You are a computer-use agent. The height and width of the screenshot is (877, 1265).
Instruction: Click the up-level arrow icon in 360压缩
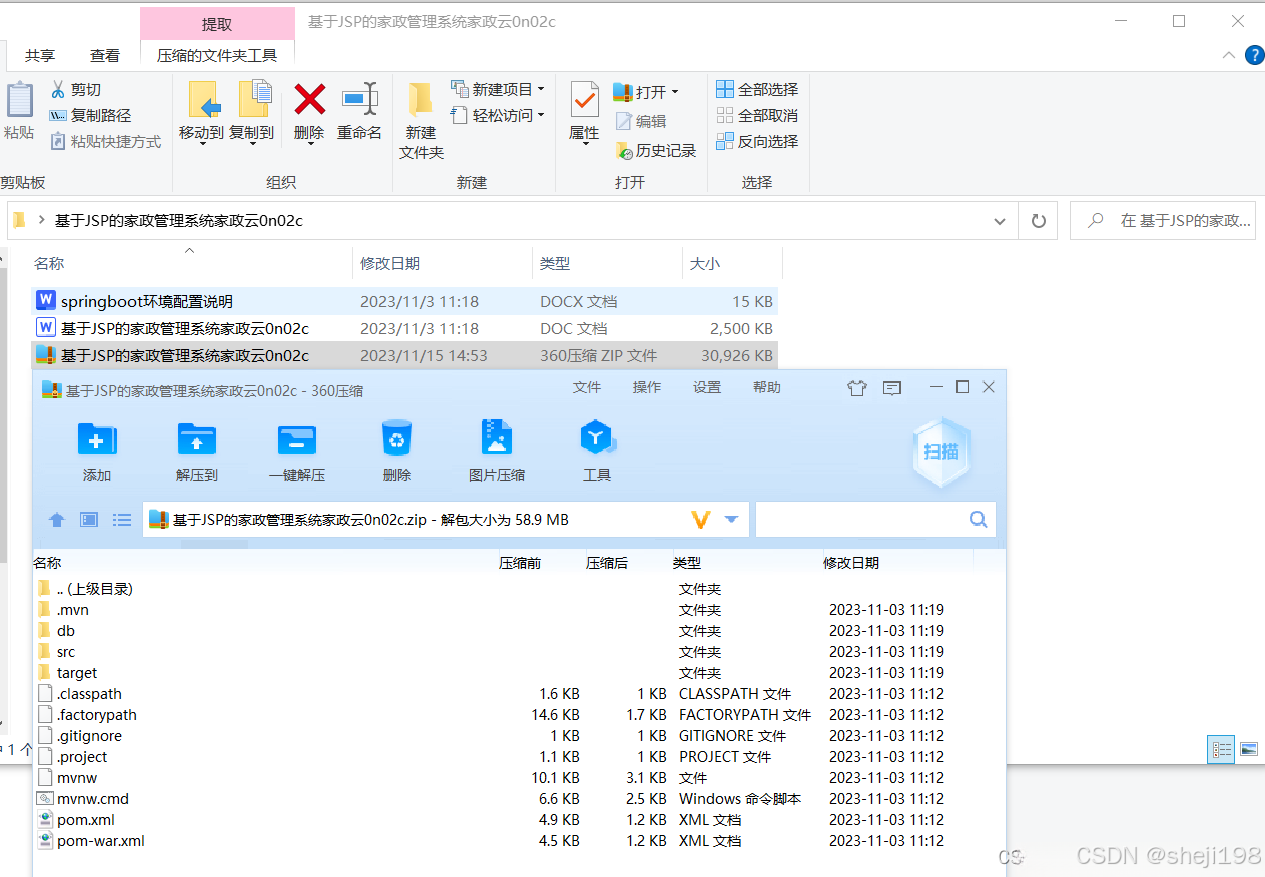tap(56, 519)
